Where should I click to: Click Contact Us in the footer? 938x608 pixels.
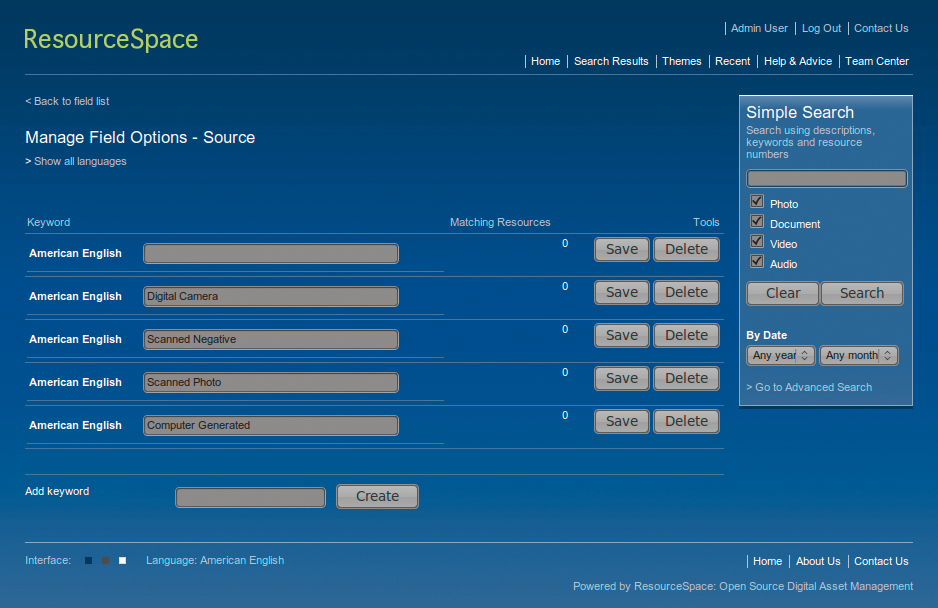click(x=881, y=561)
